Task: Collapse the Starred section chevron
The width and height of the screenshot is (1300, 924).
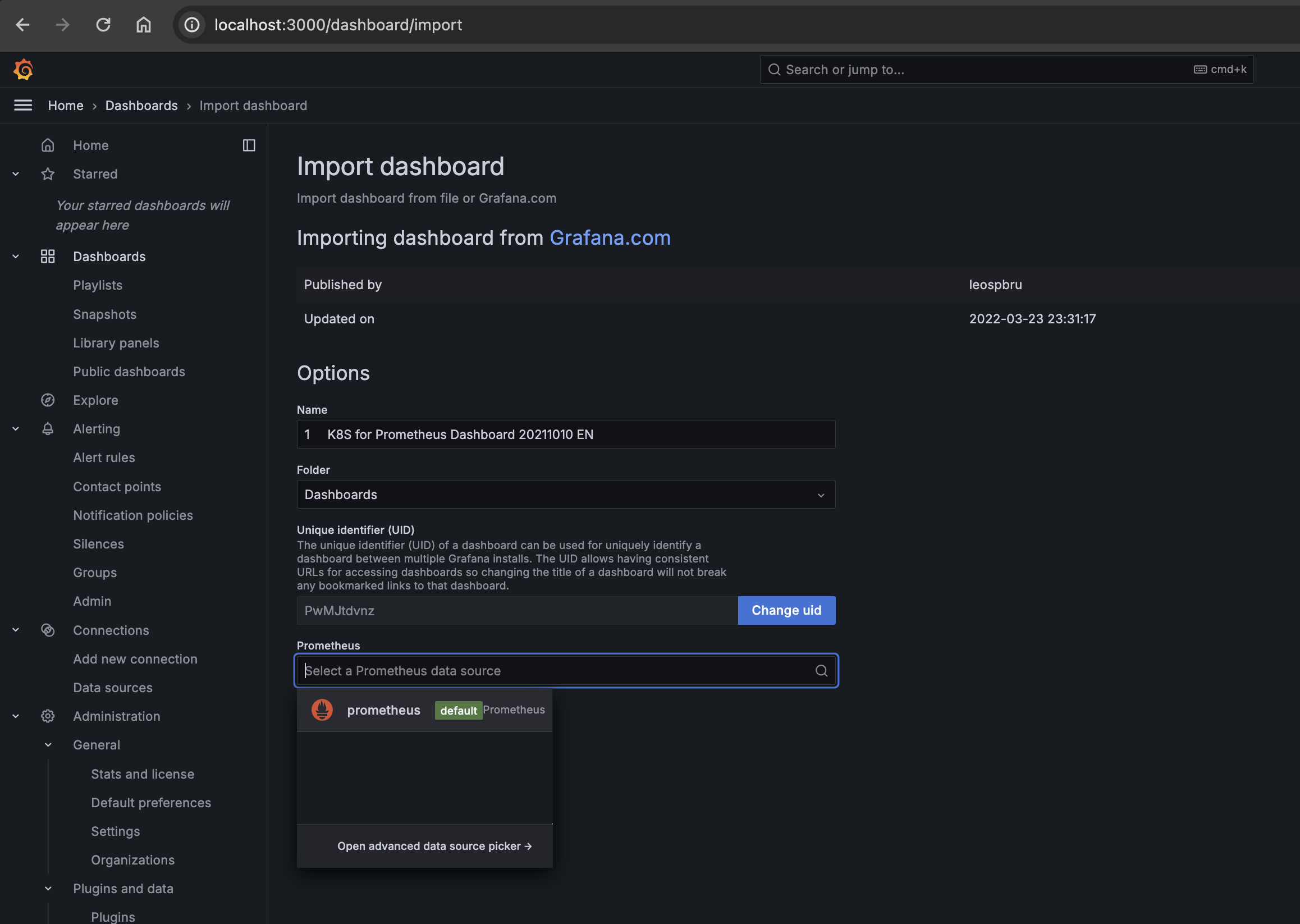Action: click(x=16, y=174)
